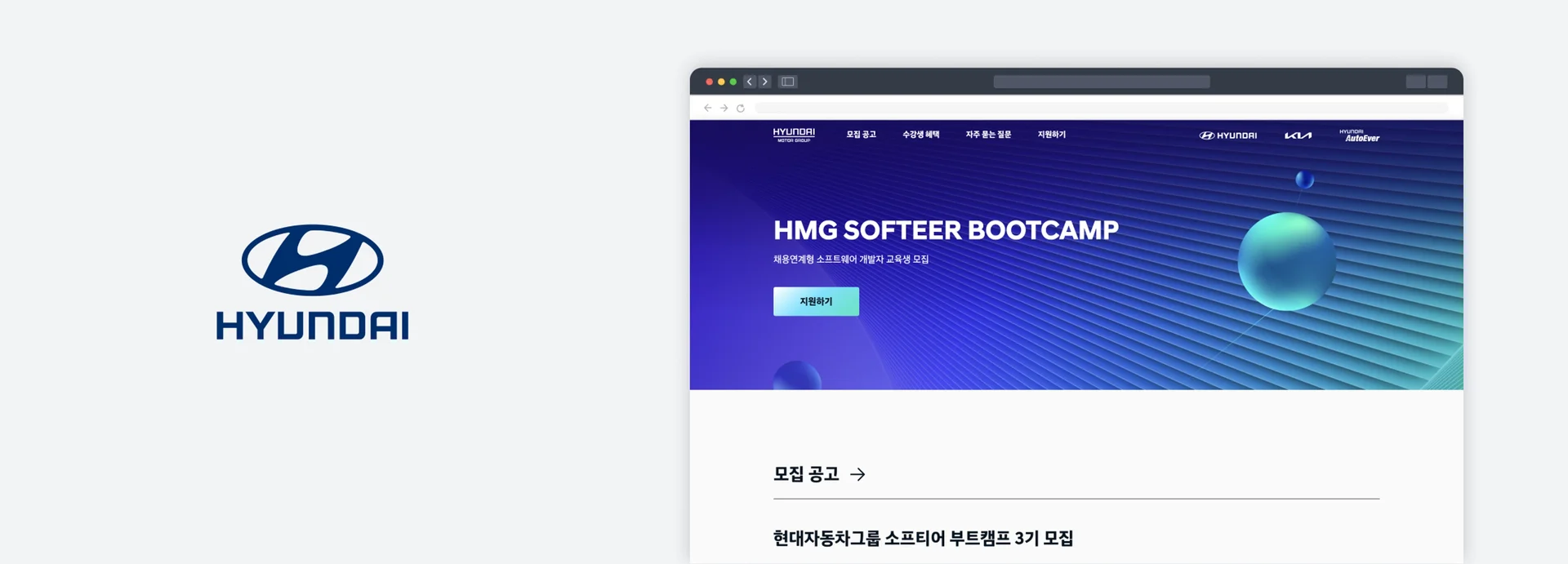The height and width of the screenshot is (564, 1568).
Task: Open the 소프티어 부트캠프 3기 모집 announcement
Action: pos(923,538)
